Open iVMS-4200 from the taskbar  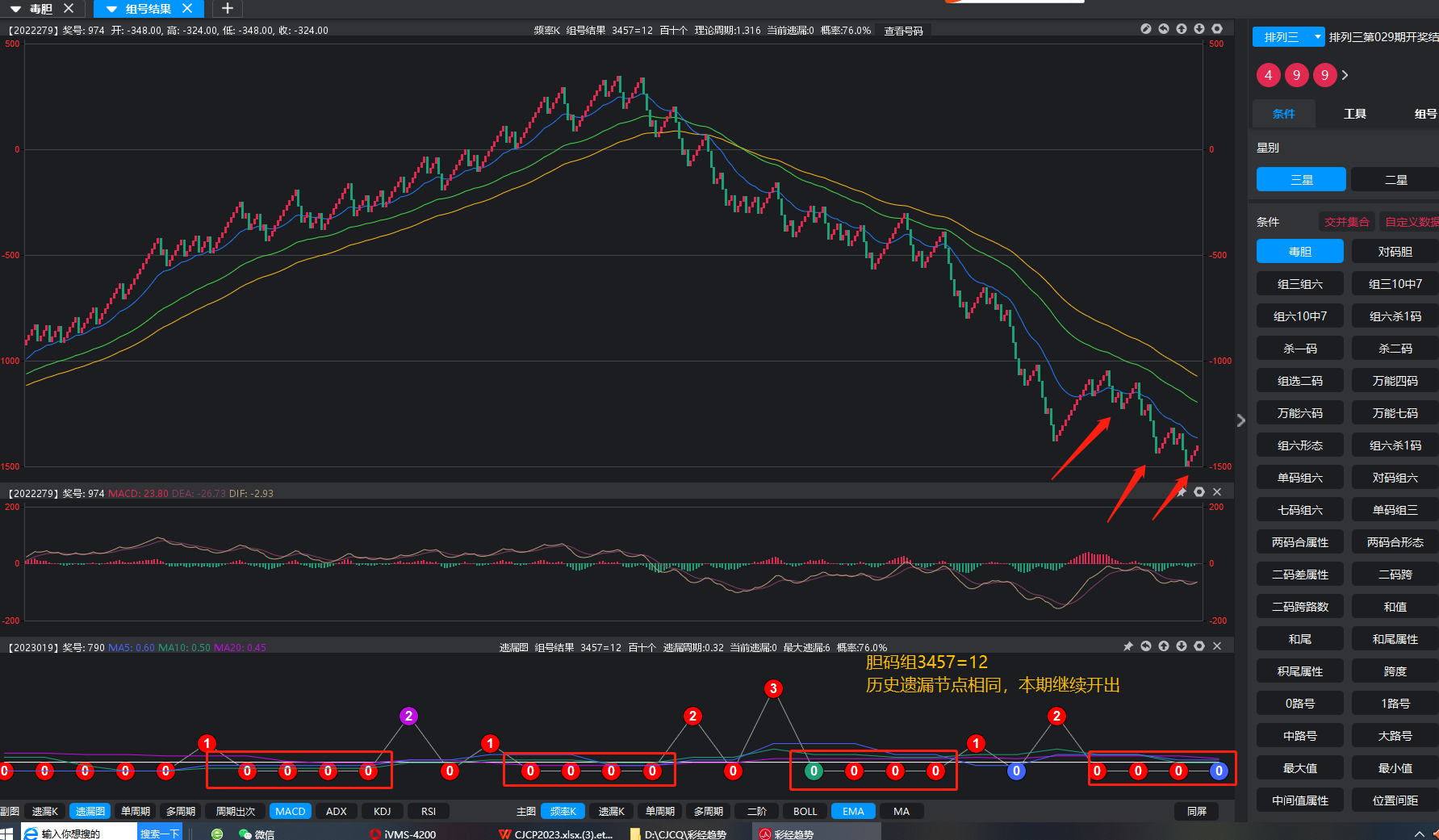[403, 834]
